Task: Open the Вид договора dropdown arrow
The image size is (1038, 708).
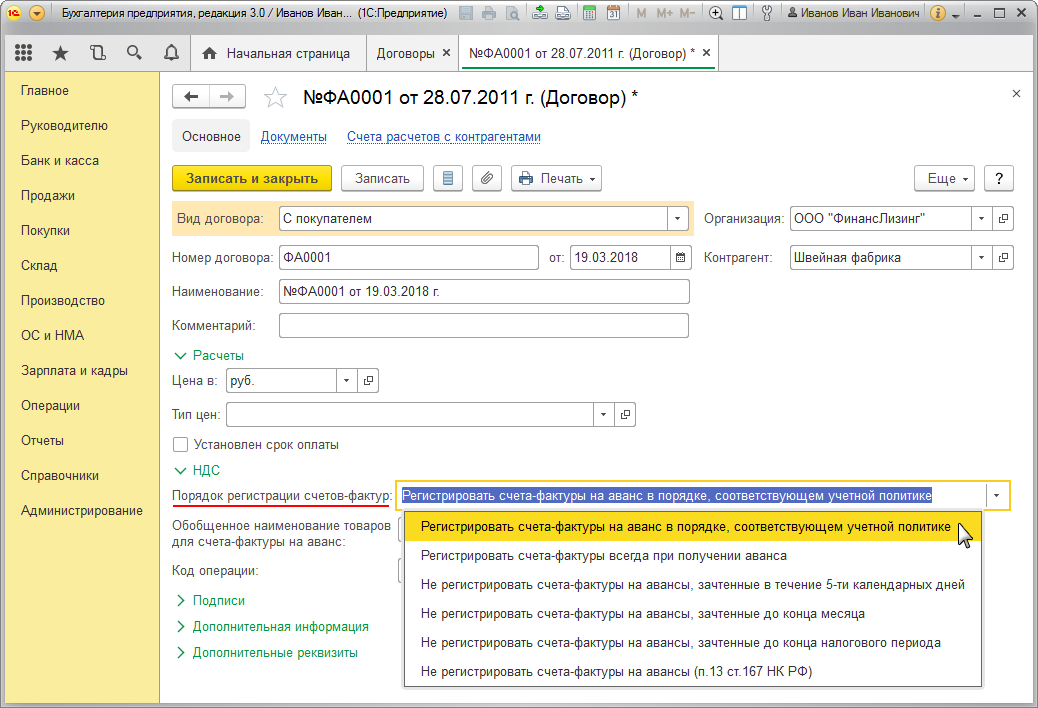Action: pyautogui.click(x=677, y=218)
